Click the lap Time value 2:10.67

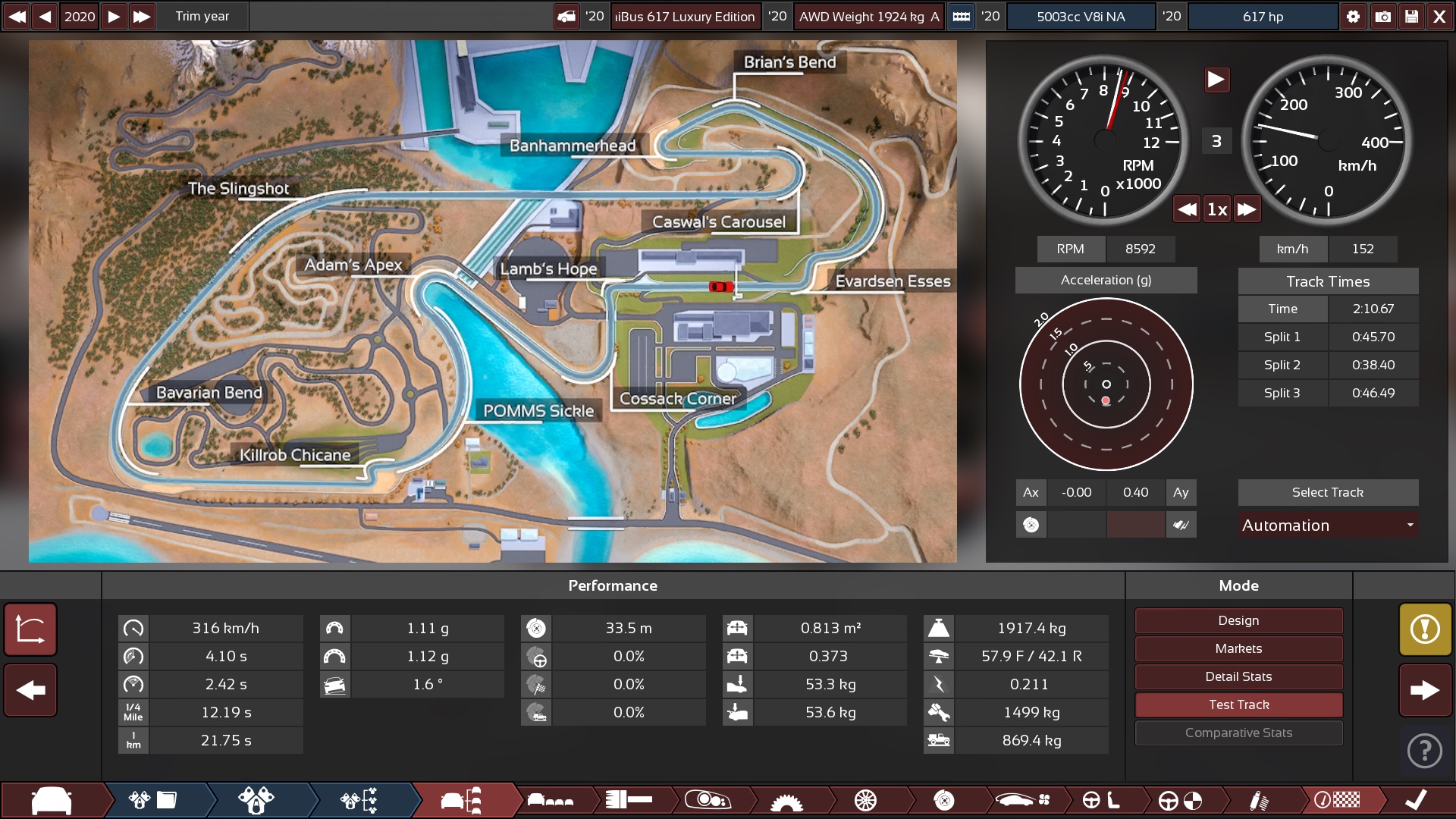click(1373, 309)
